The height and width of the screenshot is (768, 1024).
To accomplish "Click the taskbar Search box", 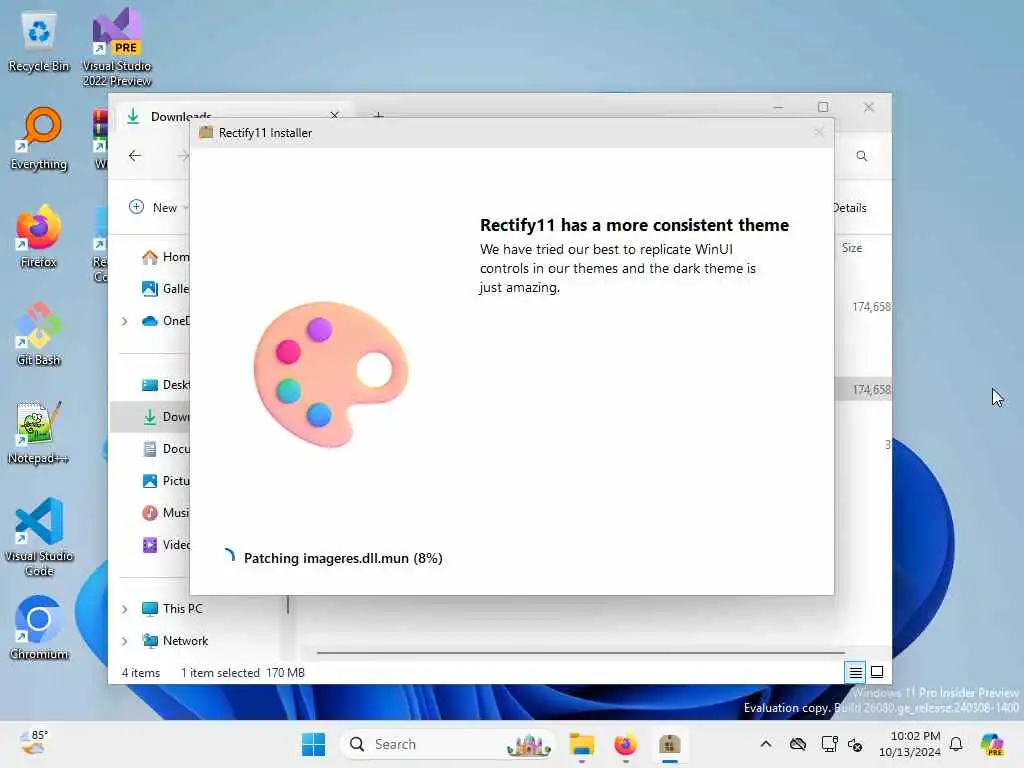I will [447, 744].
